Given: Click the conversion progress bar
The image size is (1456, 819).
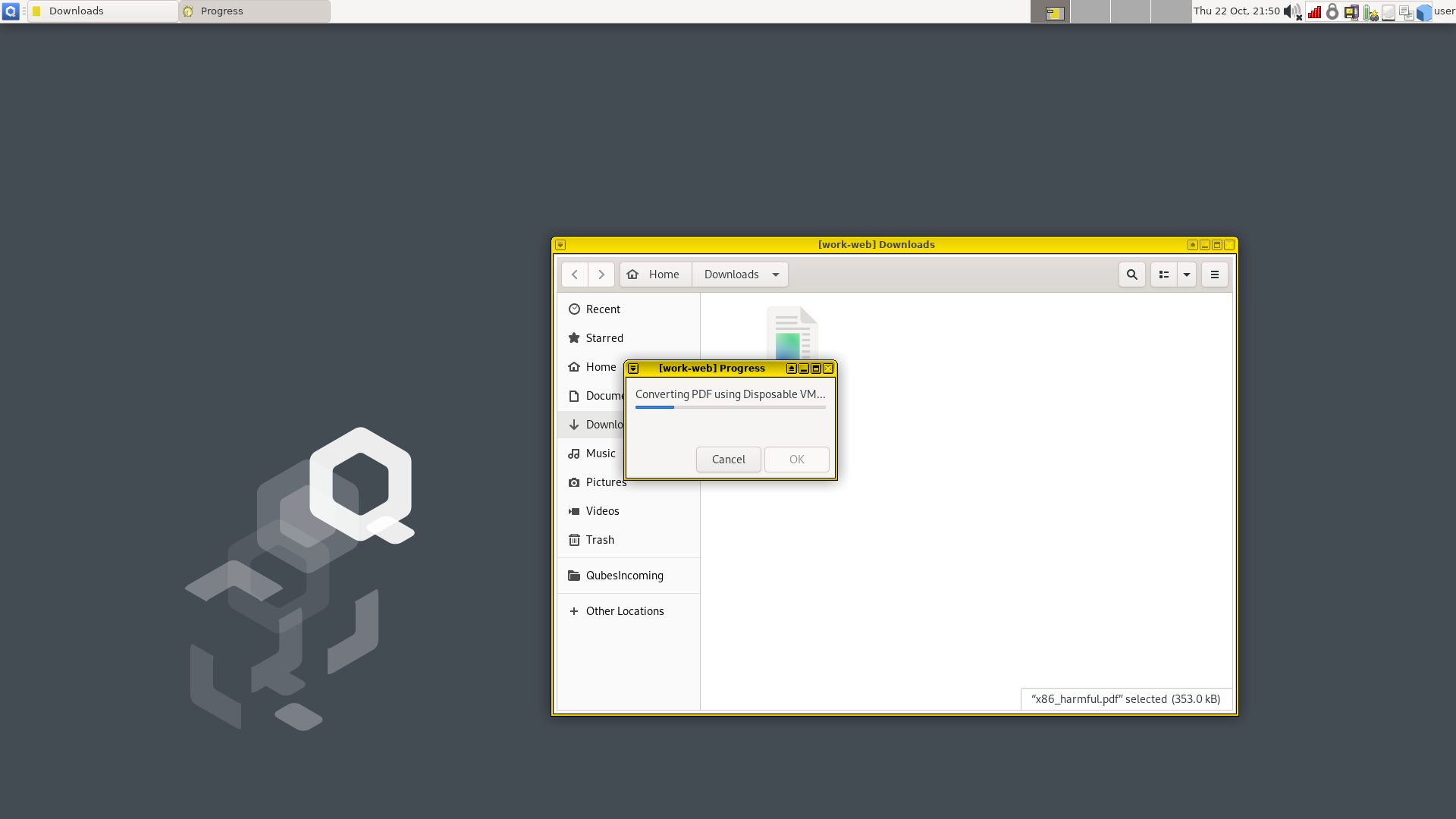Looking at the screenshot, I should tap(730, 407).
